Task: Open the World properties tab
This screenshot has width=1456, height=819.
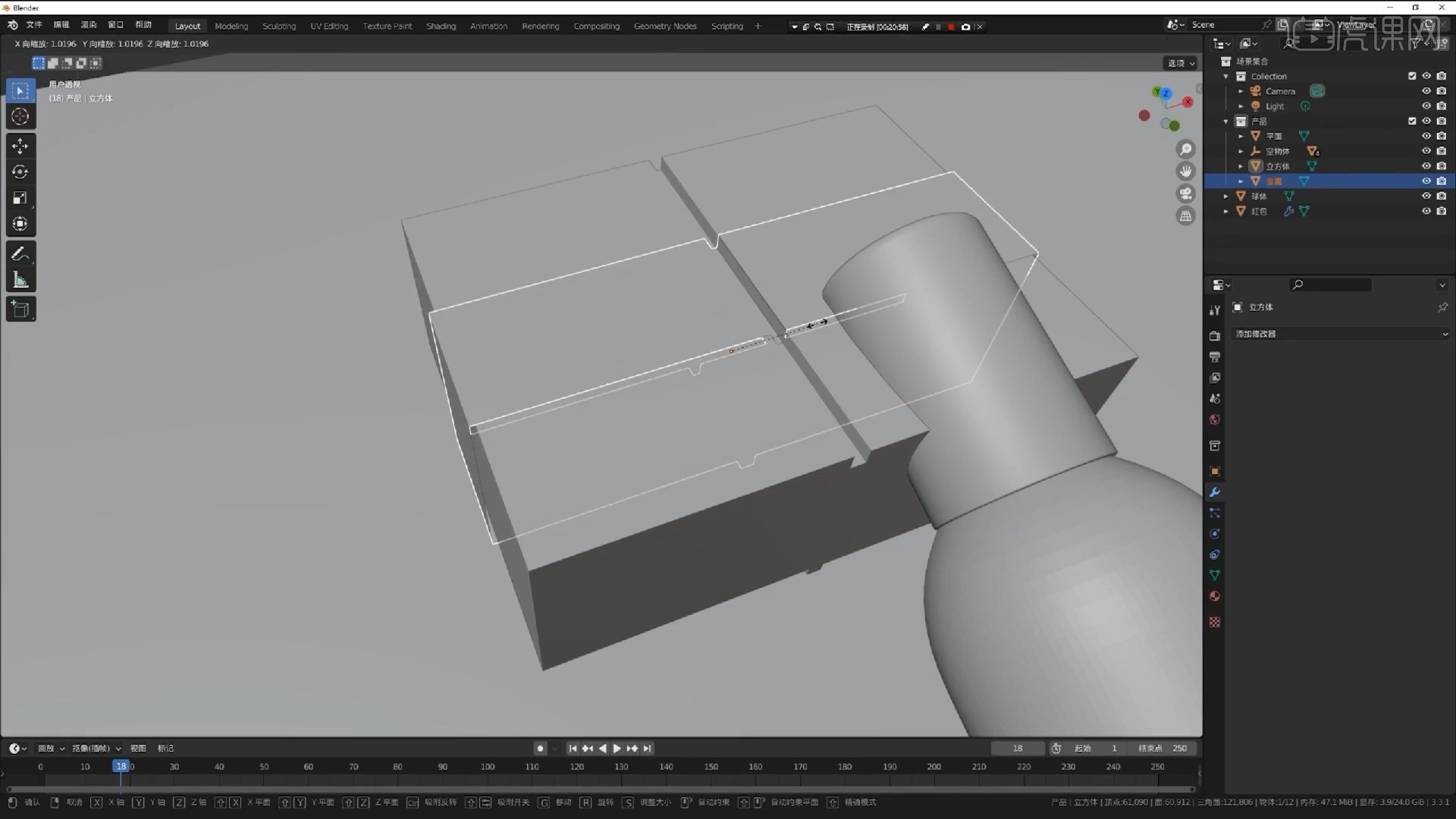Action: 1215,419
